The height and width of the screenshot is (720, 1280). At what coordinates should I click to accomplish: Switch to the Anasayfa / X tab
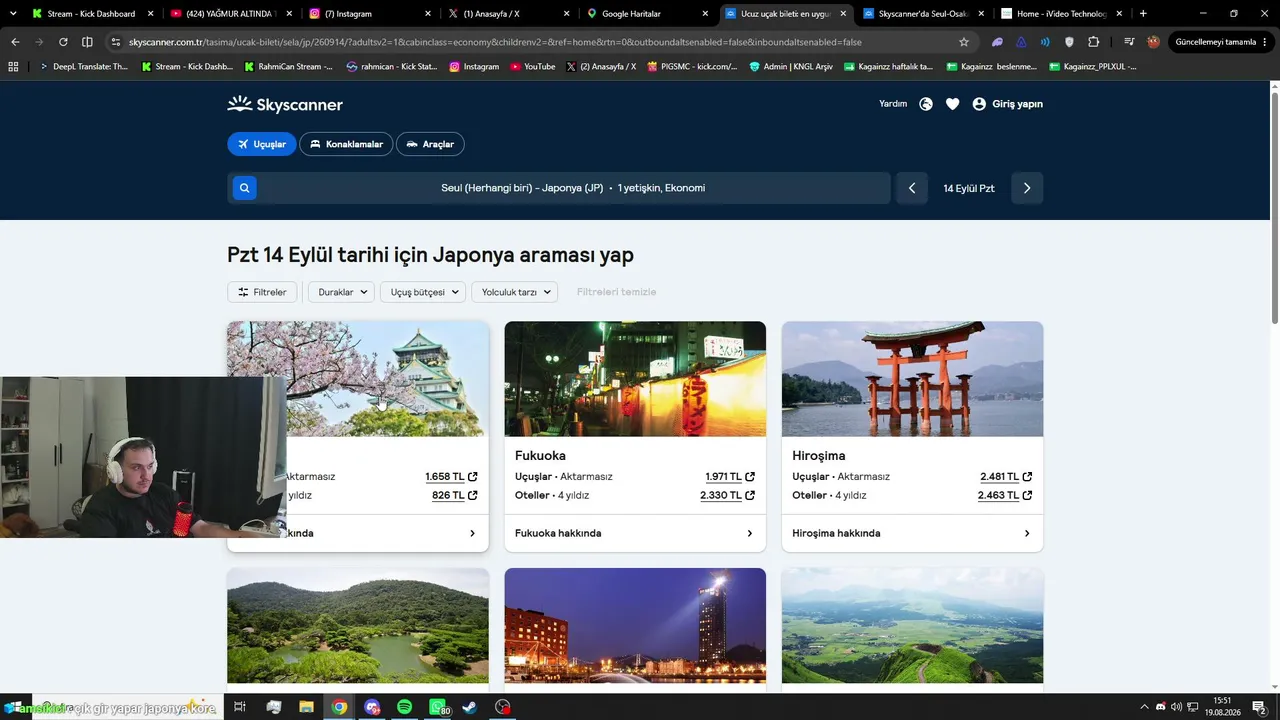click(508, 14)
